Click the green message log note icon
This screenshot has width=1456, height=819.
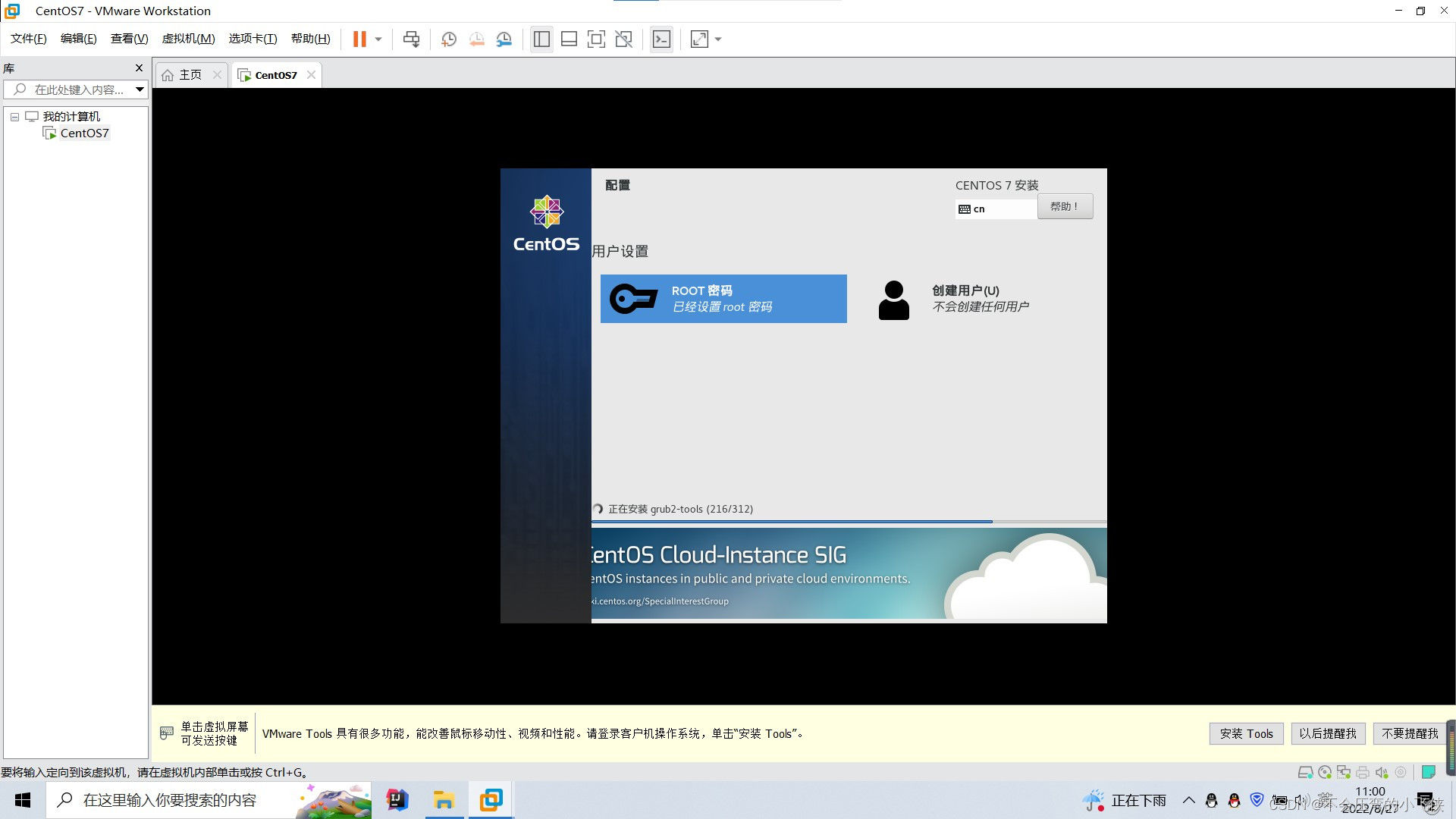point(1429,773)
